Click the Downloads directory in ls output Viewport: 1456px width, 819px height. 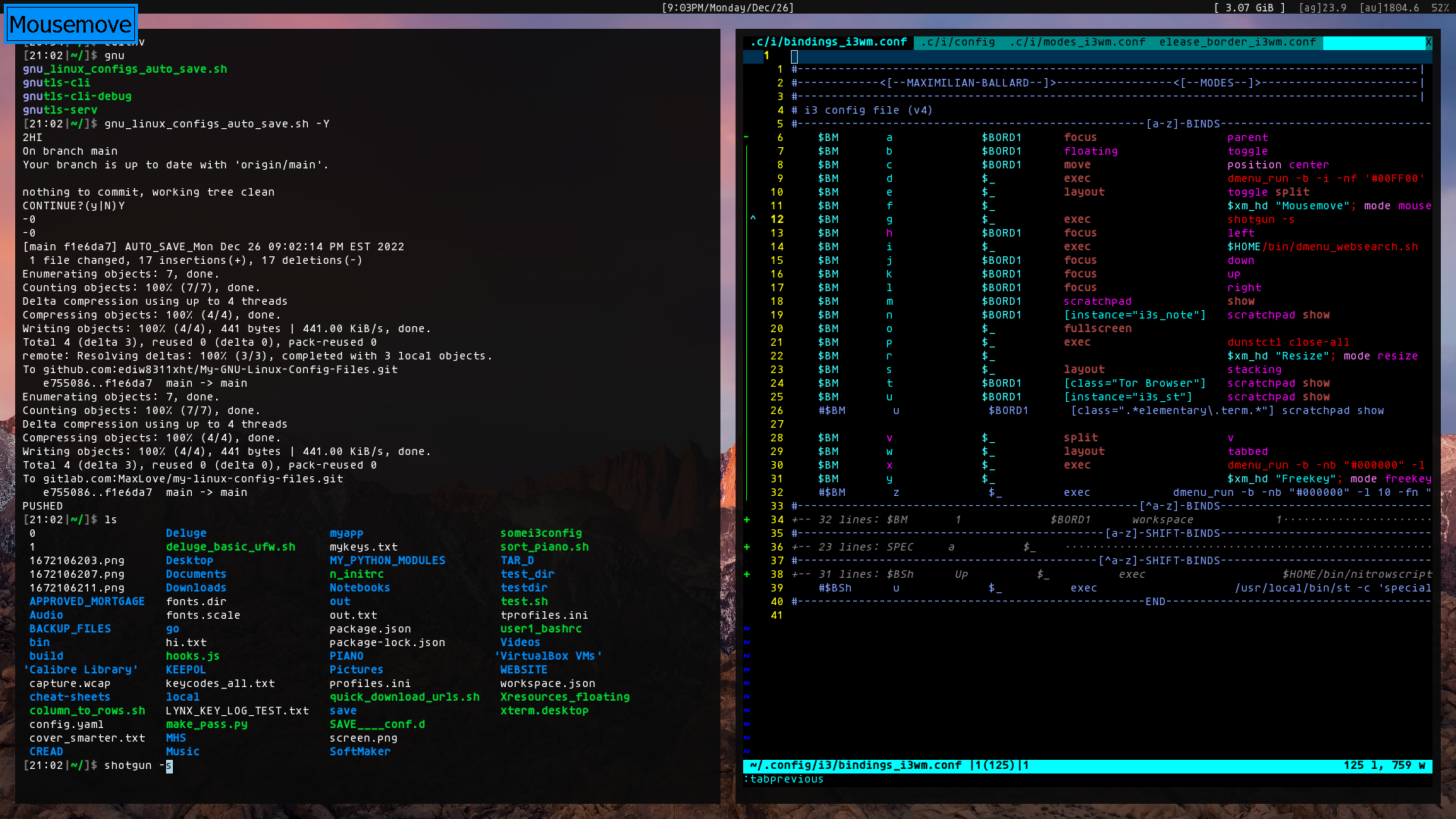tap(196, 588)
